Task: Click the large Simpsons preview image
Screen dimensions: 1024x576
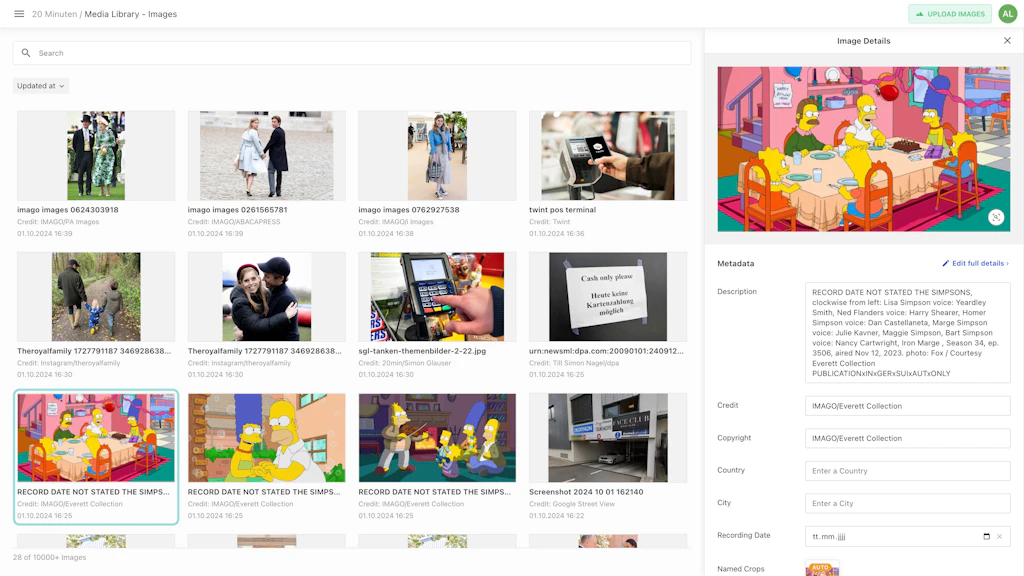Action: [x=863, y=149]
